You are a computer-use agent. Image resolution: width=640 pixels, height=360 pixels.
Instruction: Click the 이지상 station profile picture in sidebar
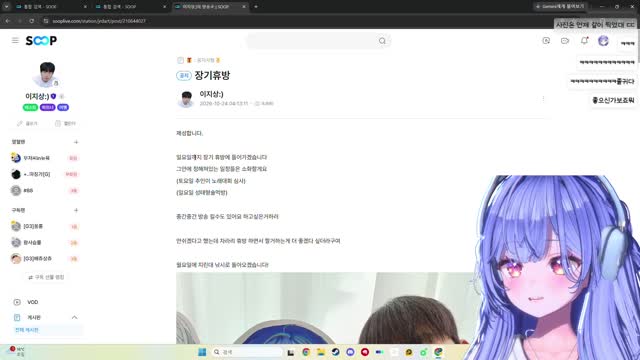pyautogui.click(x=46, y=75)
